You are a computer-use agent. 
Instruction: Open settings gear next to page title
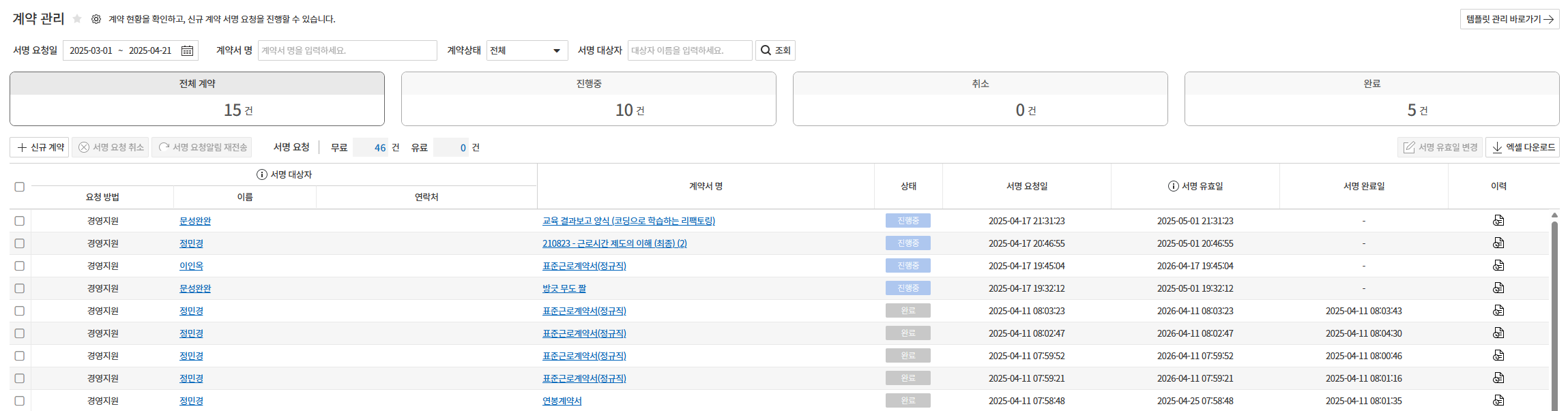tap(96, 19)
